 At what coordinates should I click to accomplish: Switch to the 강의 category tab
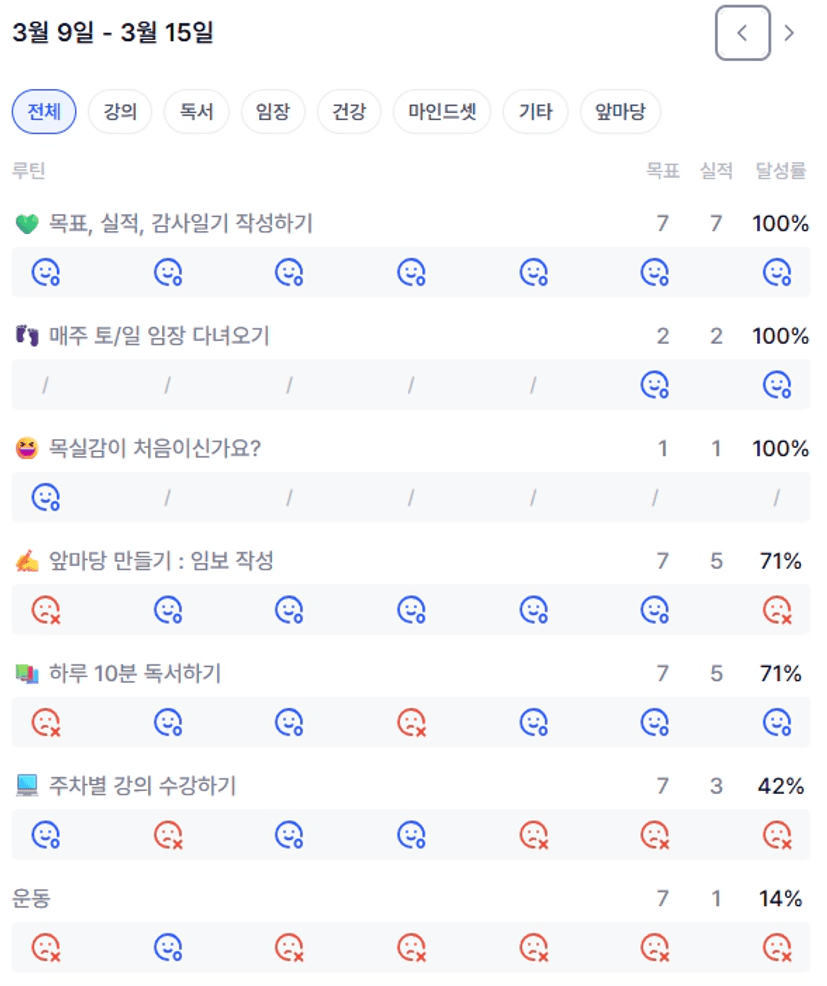coord(120,112)
